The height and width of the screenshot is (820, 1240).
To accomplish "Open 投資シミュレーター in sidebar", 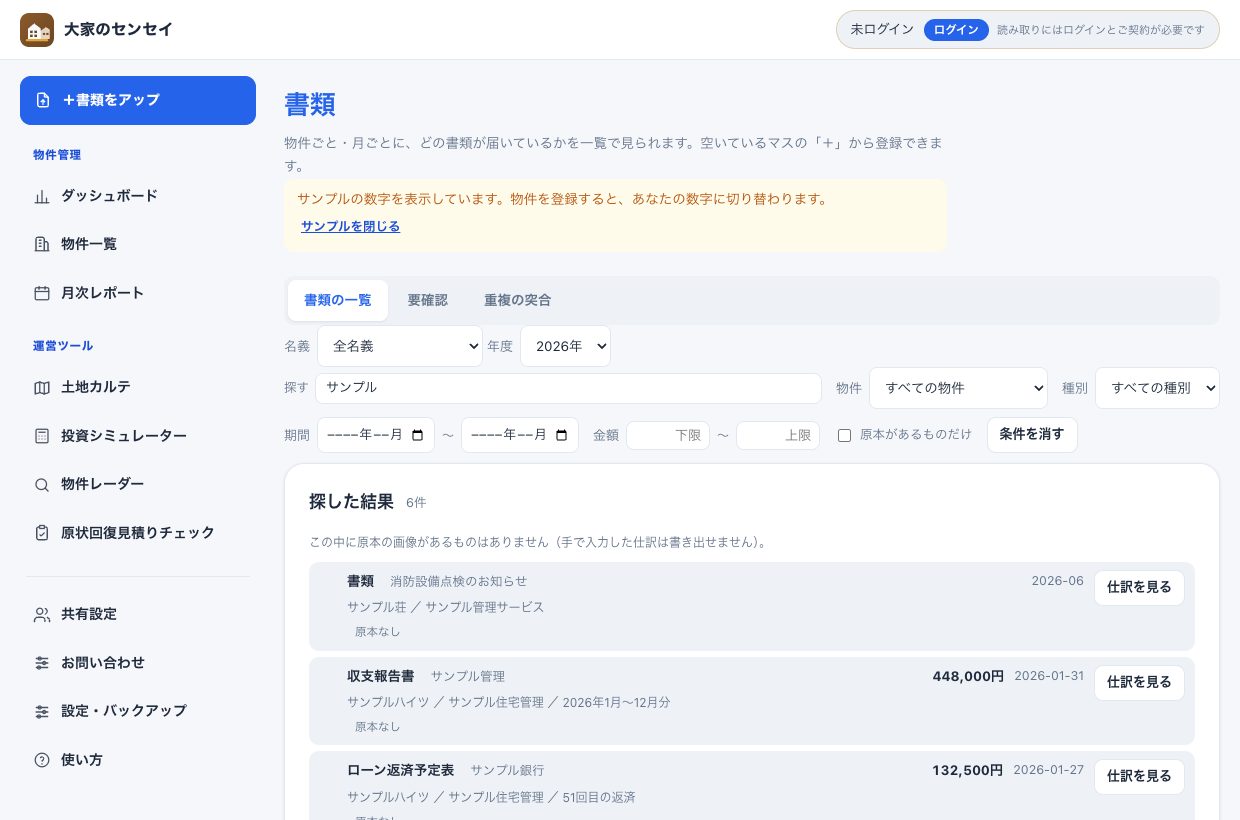I will tap(138, 436).
